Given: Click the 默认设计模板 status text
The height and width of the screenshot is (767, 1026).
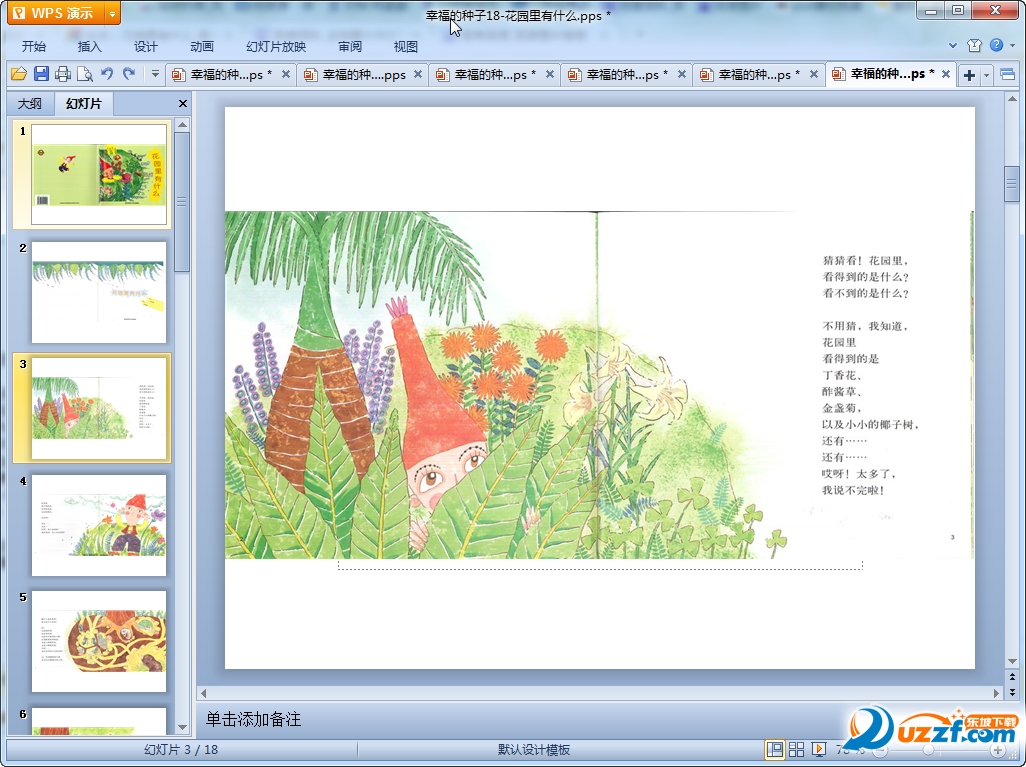Looking at the screenshot, I should 534,749.
